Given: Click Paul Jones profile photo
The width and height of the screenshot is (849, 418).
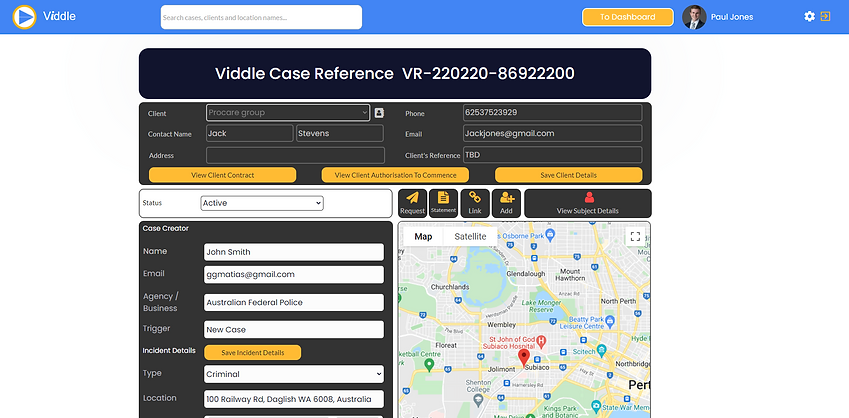Looking at the screenshot, I should tap(694, 17).
